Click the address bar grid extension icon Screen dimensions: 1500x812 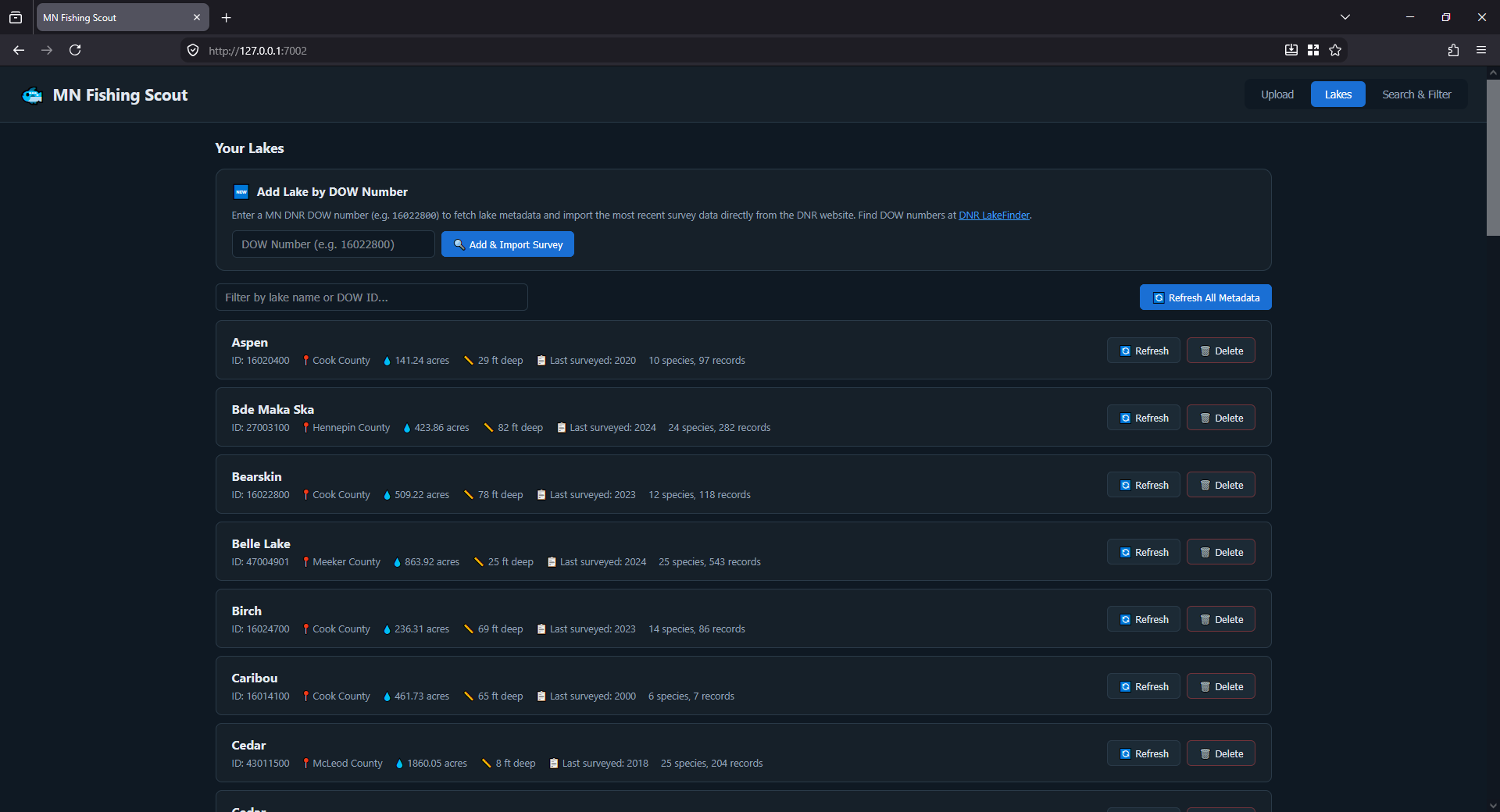(x=1313, y=50)
